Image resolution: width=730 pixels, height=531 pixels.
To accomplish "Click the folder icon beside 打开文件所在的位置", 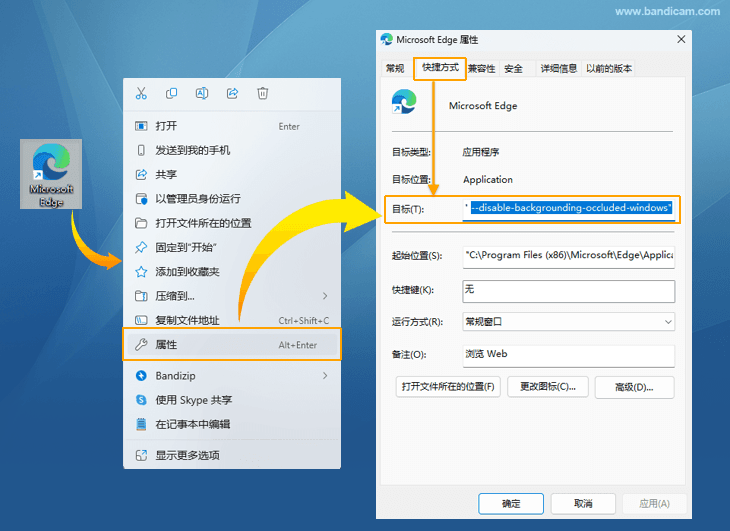I will click(x=141, y=223).
